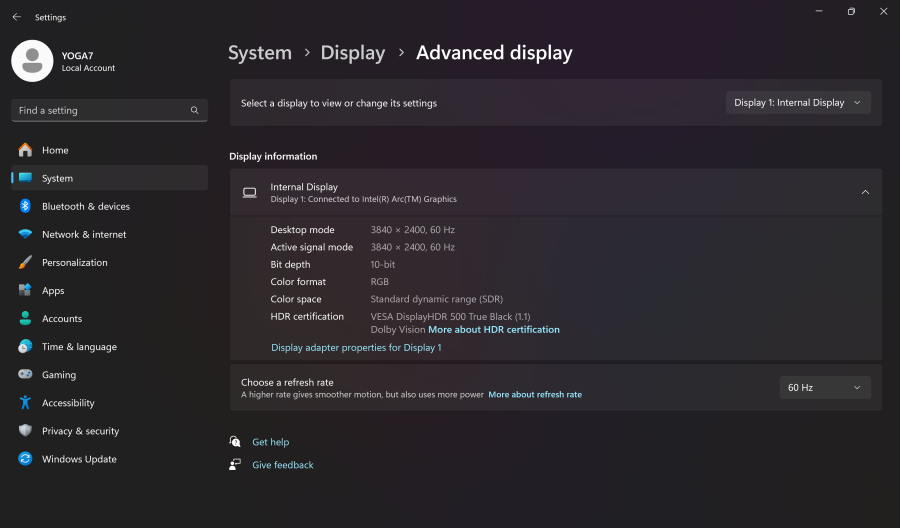Click the Apps icon in sidebar

coord(25,290)
